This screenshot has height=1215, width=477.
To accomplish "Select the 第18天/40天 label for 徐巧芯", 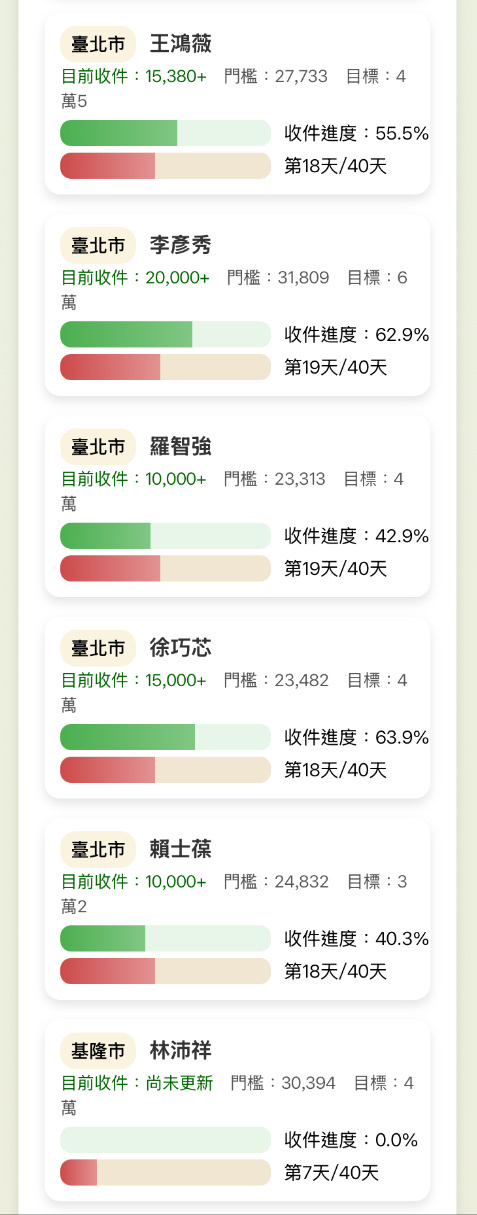I will pos(336,770).
